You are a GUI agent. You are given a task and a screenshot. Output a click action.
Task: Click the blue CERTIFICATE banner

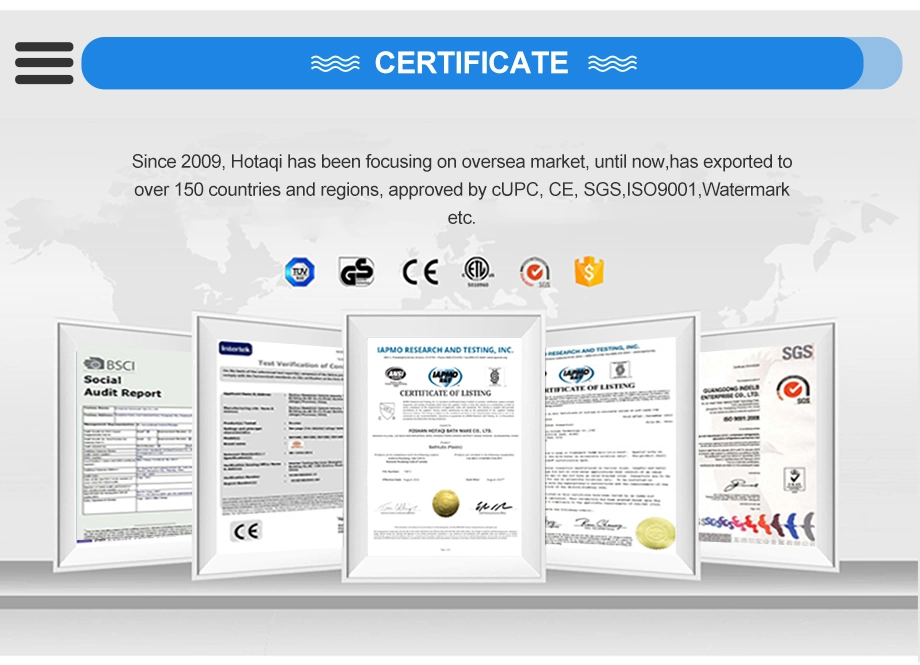tap(472, 63)
